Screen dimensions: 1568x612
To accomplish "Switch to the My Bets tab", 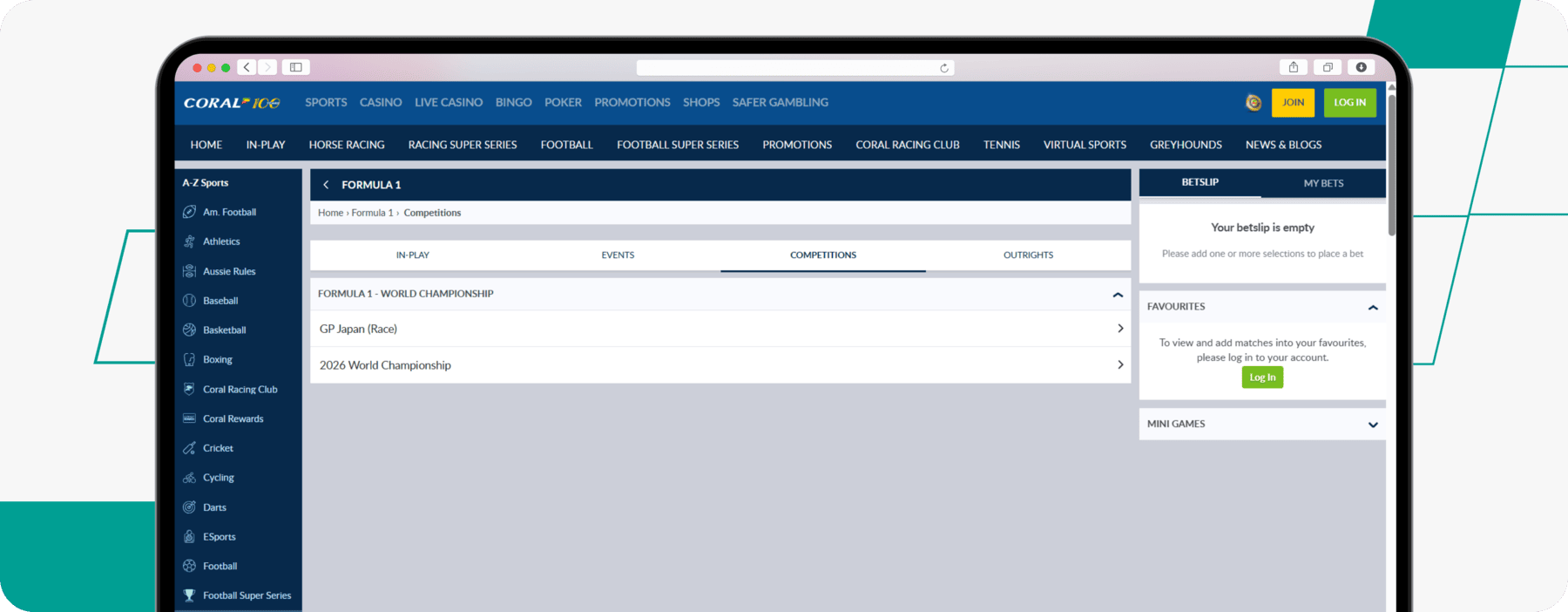I will tap(1323, 183).
